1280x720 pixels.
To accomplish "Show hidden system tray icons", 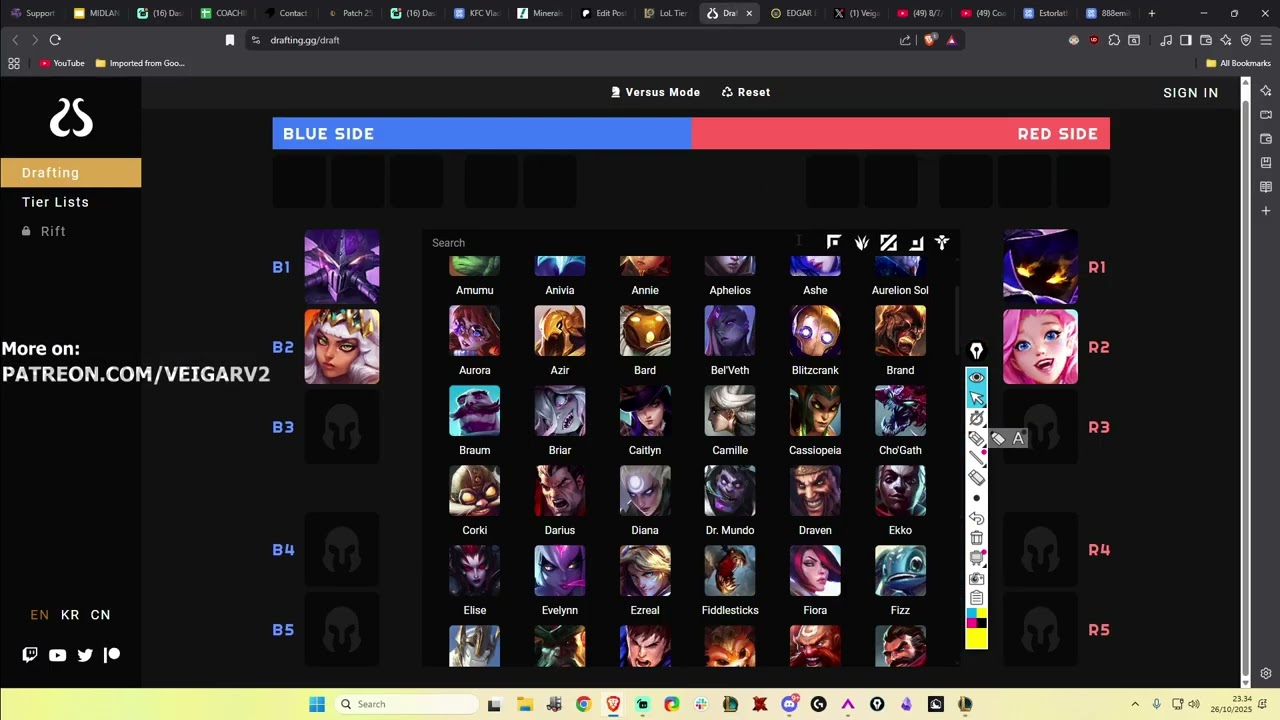I will [x=1135, y=704].
